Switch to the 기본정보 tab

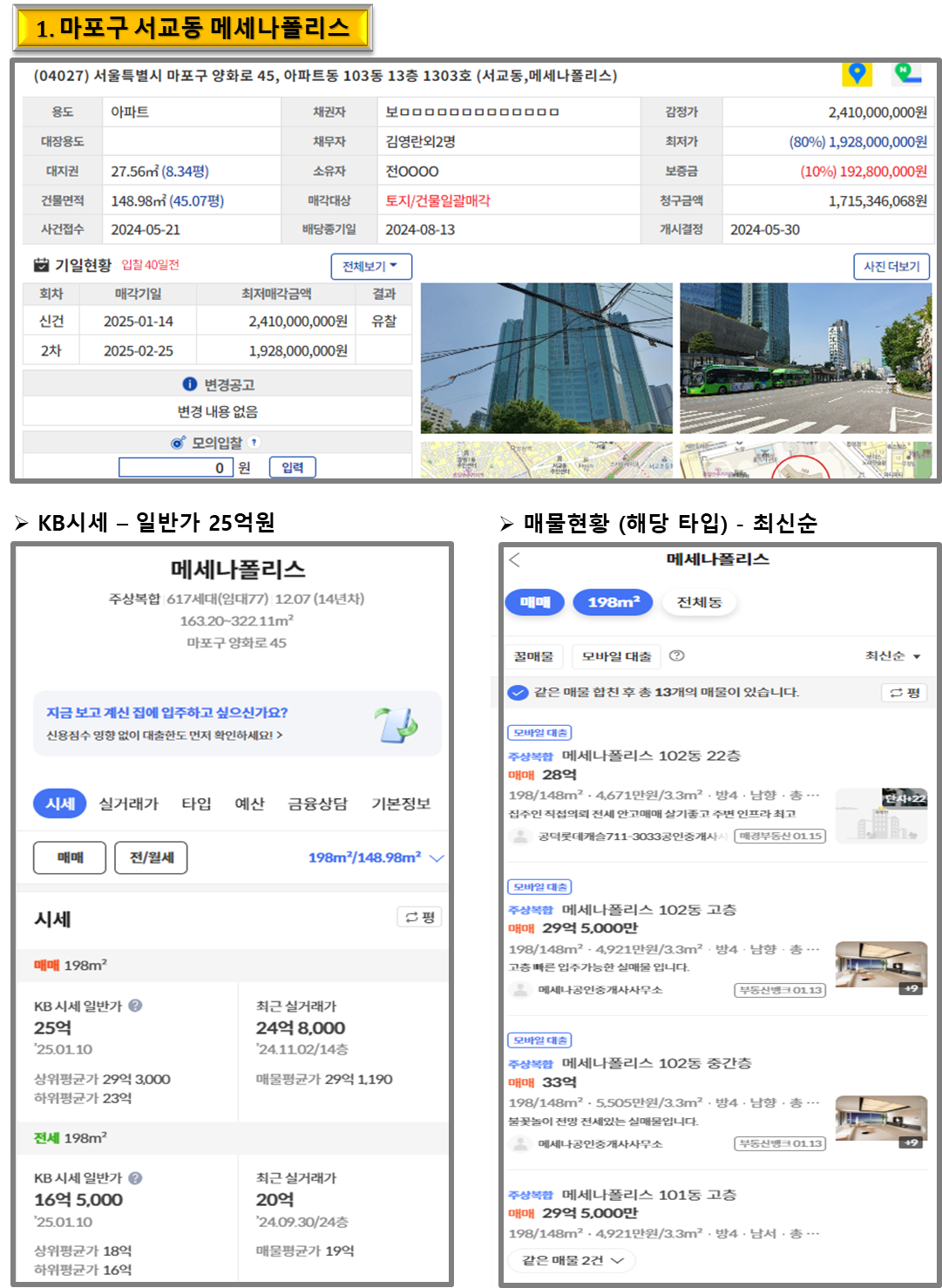coord(401,803)
